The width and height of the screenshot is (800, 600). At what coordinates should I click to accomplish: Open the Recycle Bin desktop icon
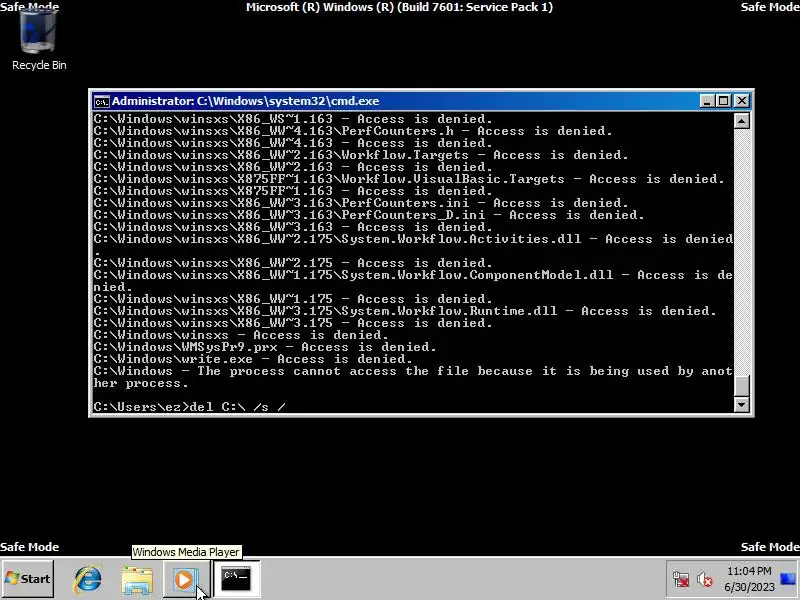pyautogui.click(x=38, y=40)
